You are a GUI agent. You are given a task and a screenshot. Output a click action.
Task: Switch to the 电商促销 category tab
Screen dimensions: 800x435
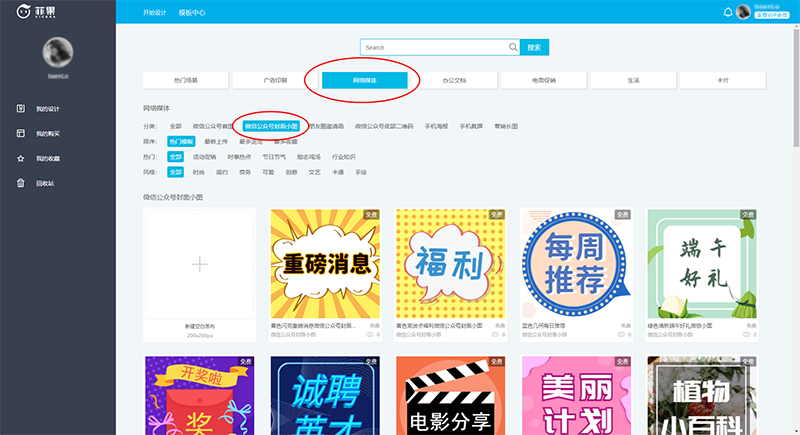544,80
